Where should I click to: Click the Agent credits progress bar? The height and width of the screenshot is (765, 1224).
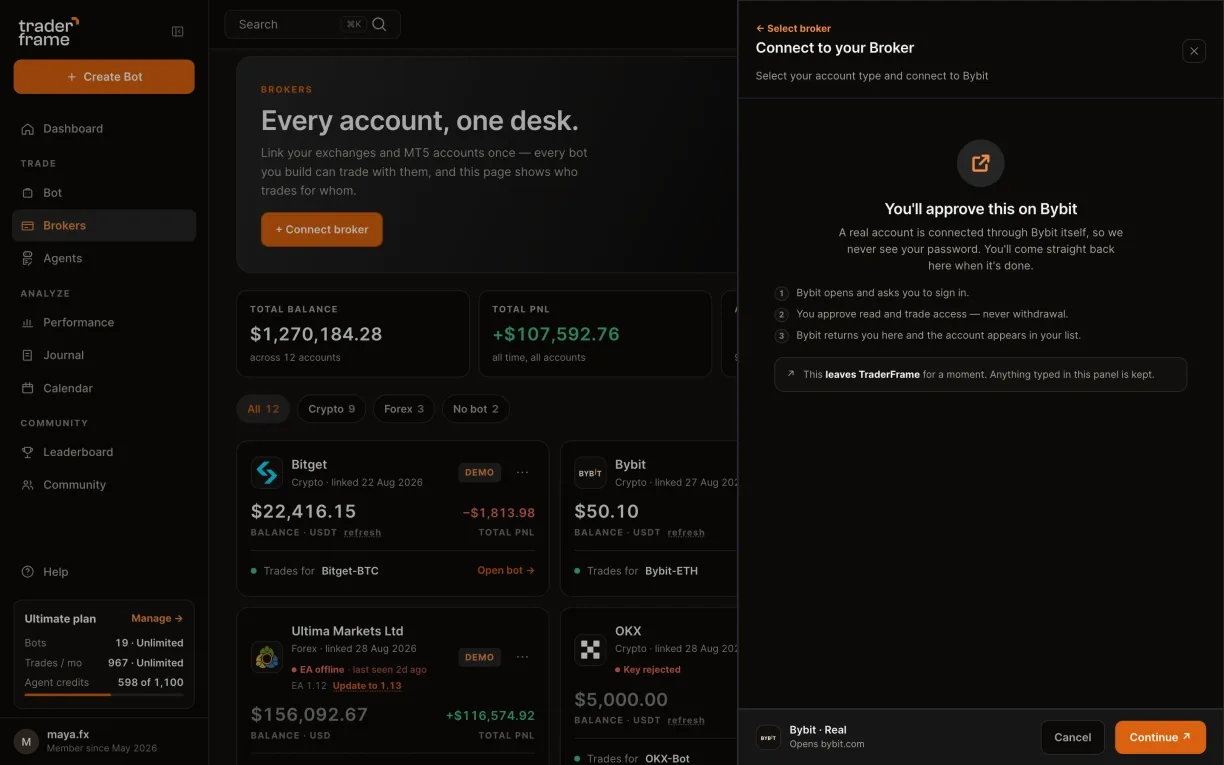point(104,695)
